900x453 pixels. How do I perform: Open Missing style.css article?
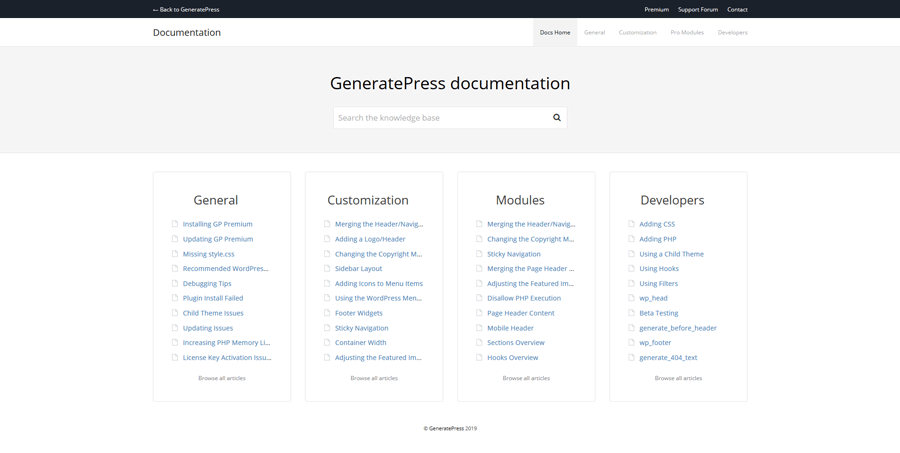click(208, 254)
